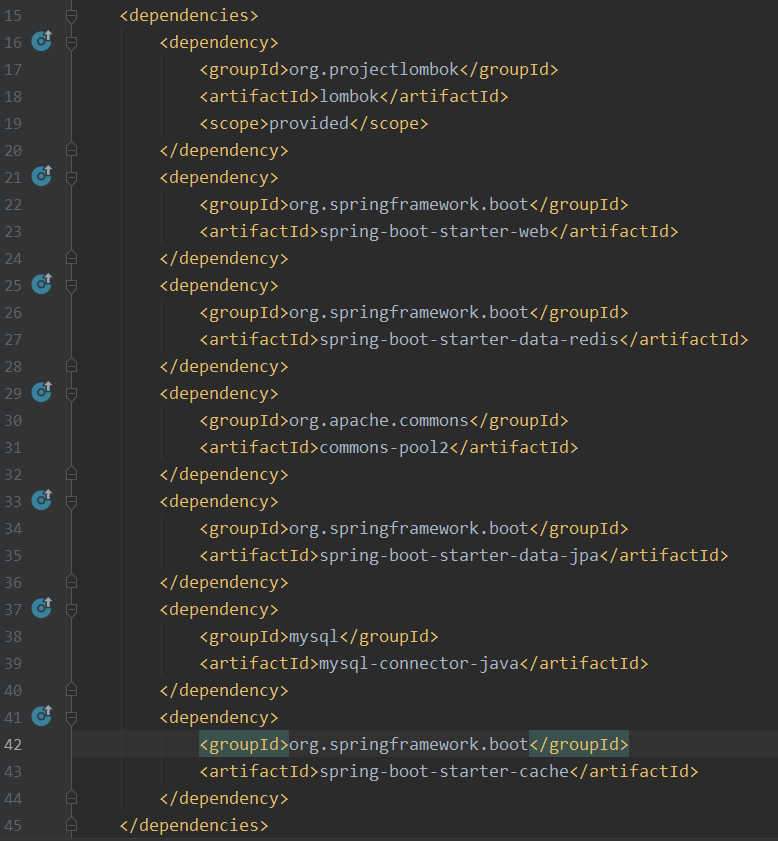Click spring-boot-starter-data-redis artifactId text
Viewport: 778px width, 841px height.
(469, 340)
